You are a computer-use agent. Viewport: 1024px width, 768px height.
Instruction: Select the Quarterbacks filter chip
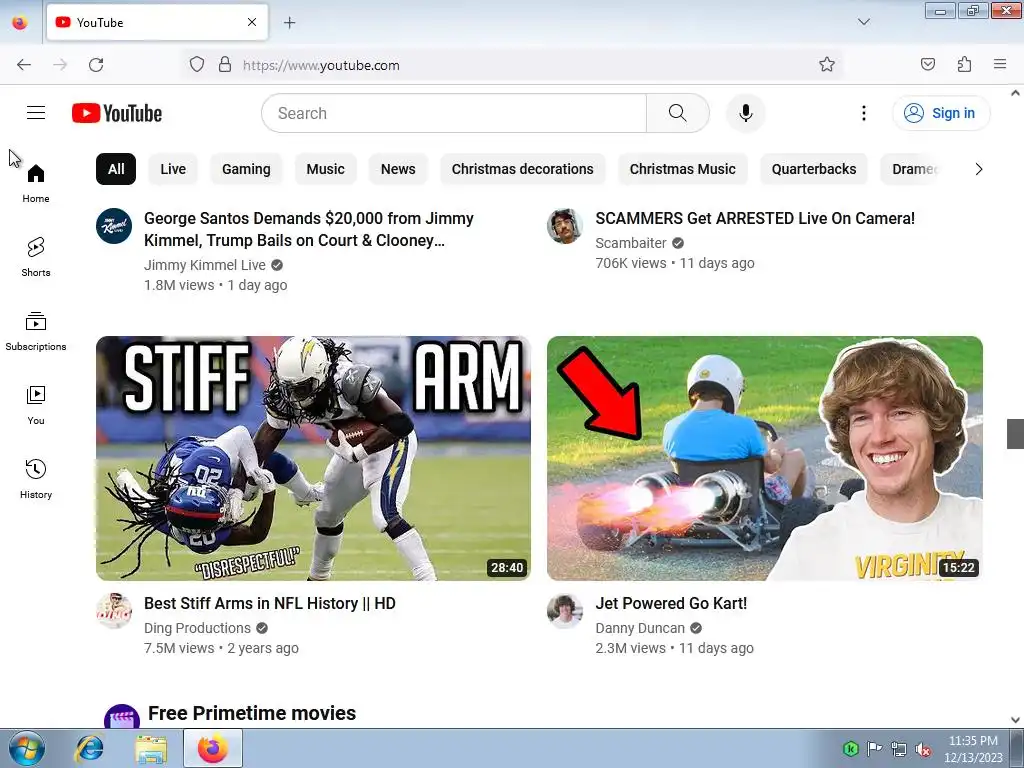pyautogui.click(x=814, y=169)
